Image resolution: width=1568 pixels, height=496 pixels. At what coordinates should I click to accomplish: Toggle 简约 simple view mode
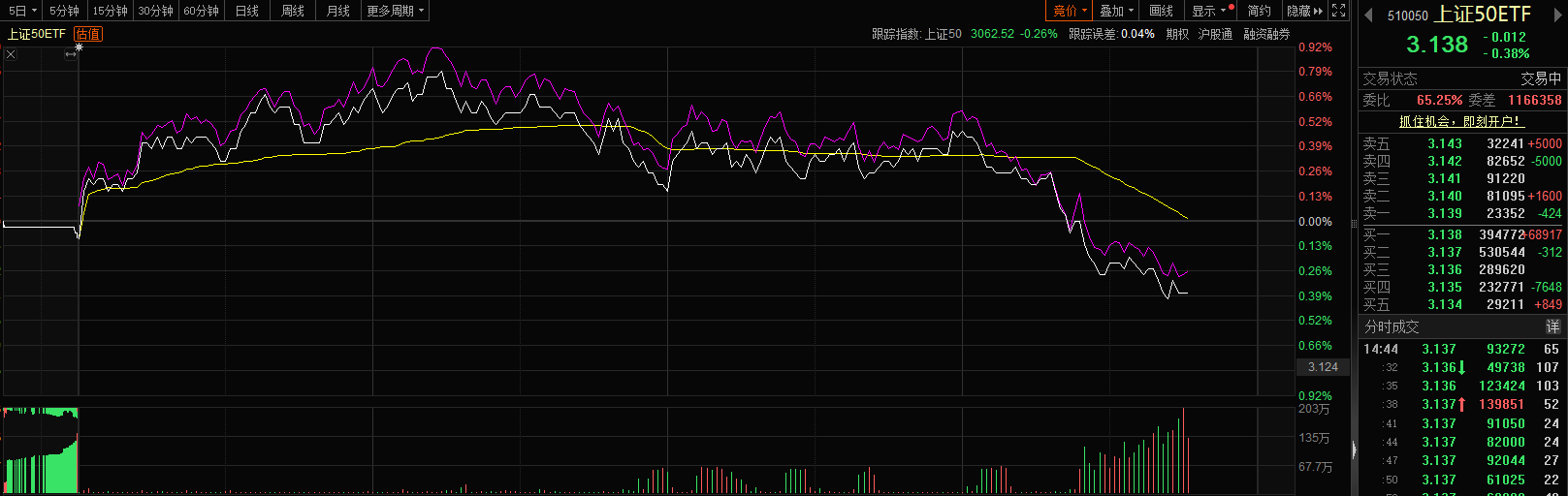click(1259, 11)
